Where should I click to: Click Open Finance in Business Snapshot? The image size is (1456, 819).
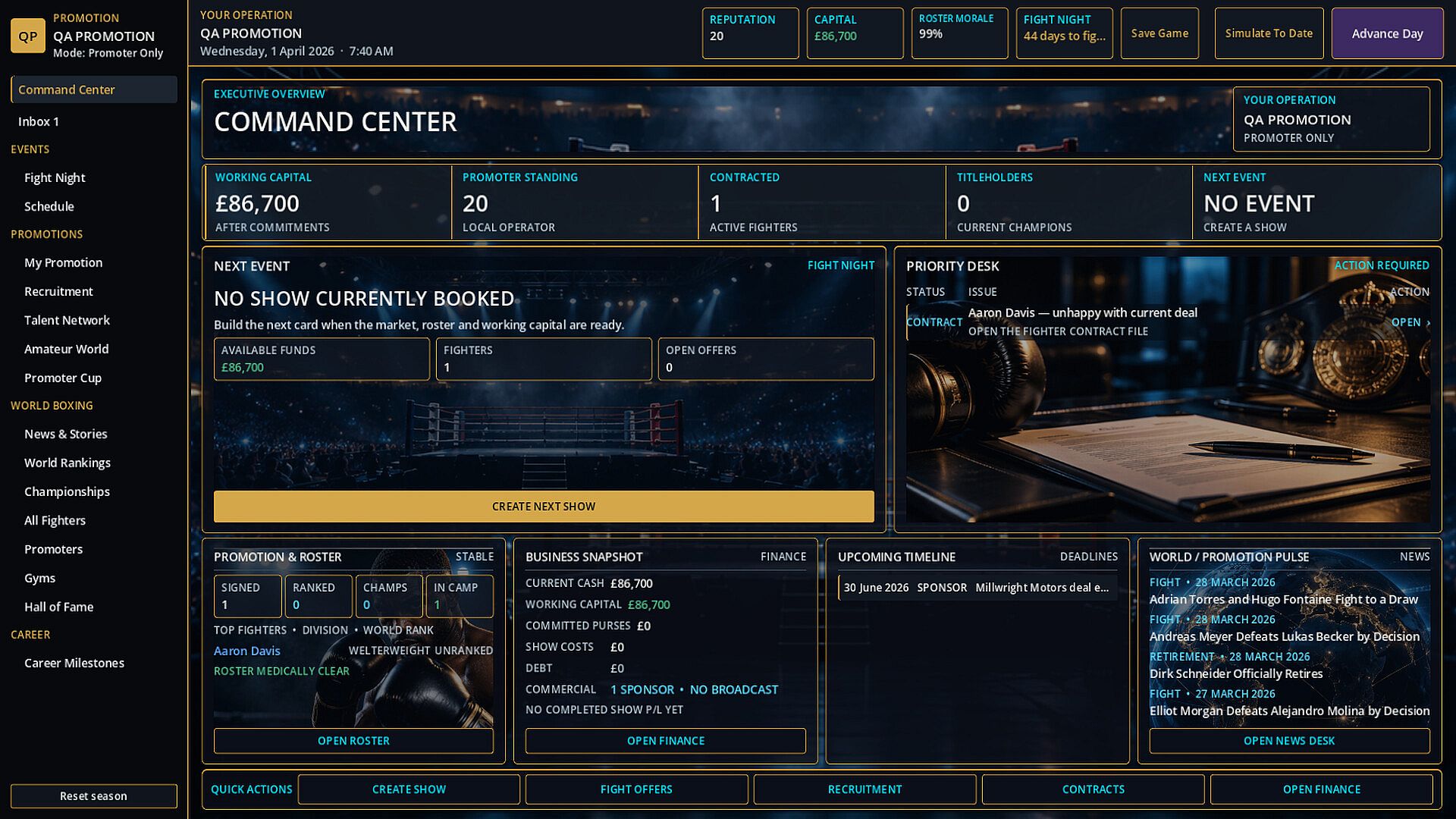[x=666, y=741]
